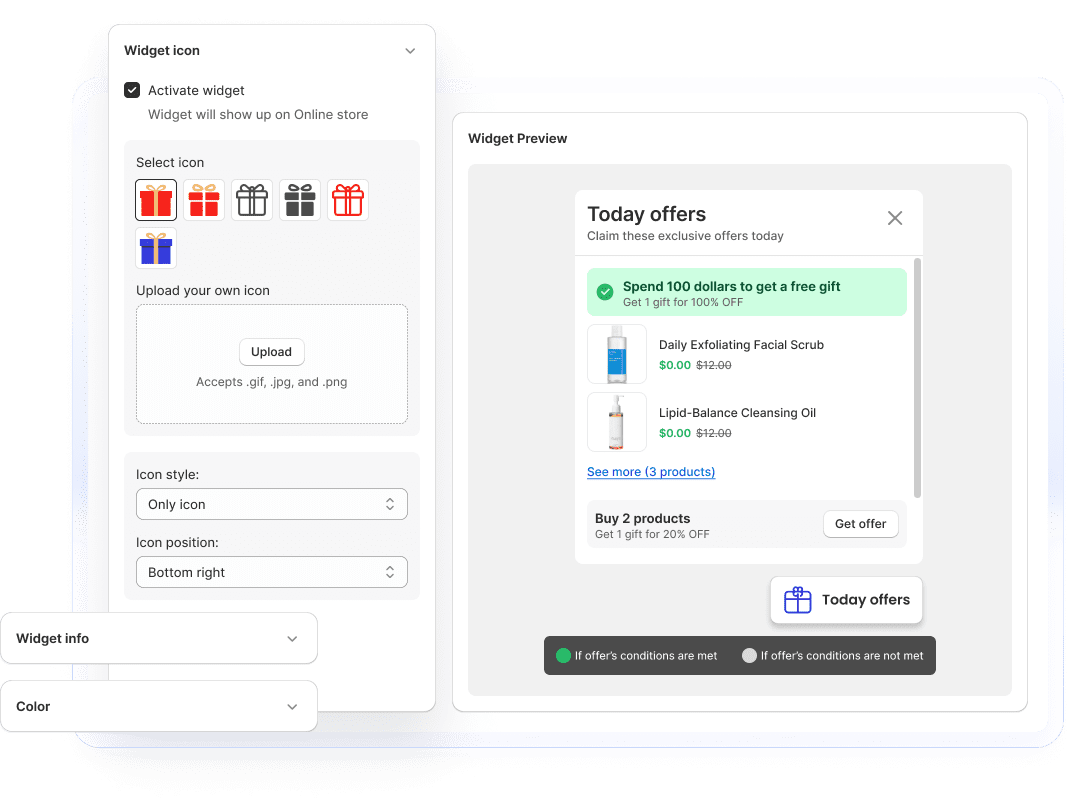
Task: Open the Icon style dropdown
Action: pyautogui.click(x=271, y=504)
